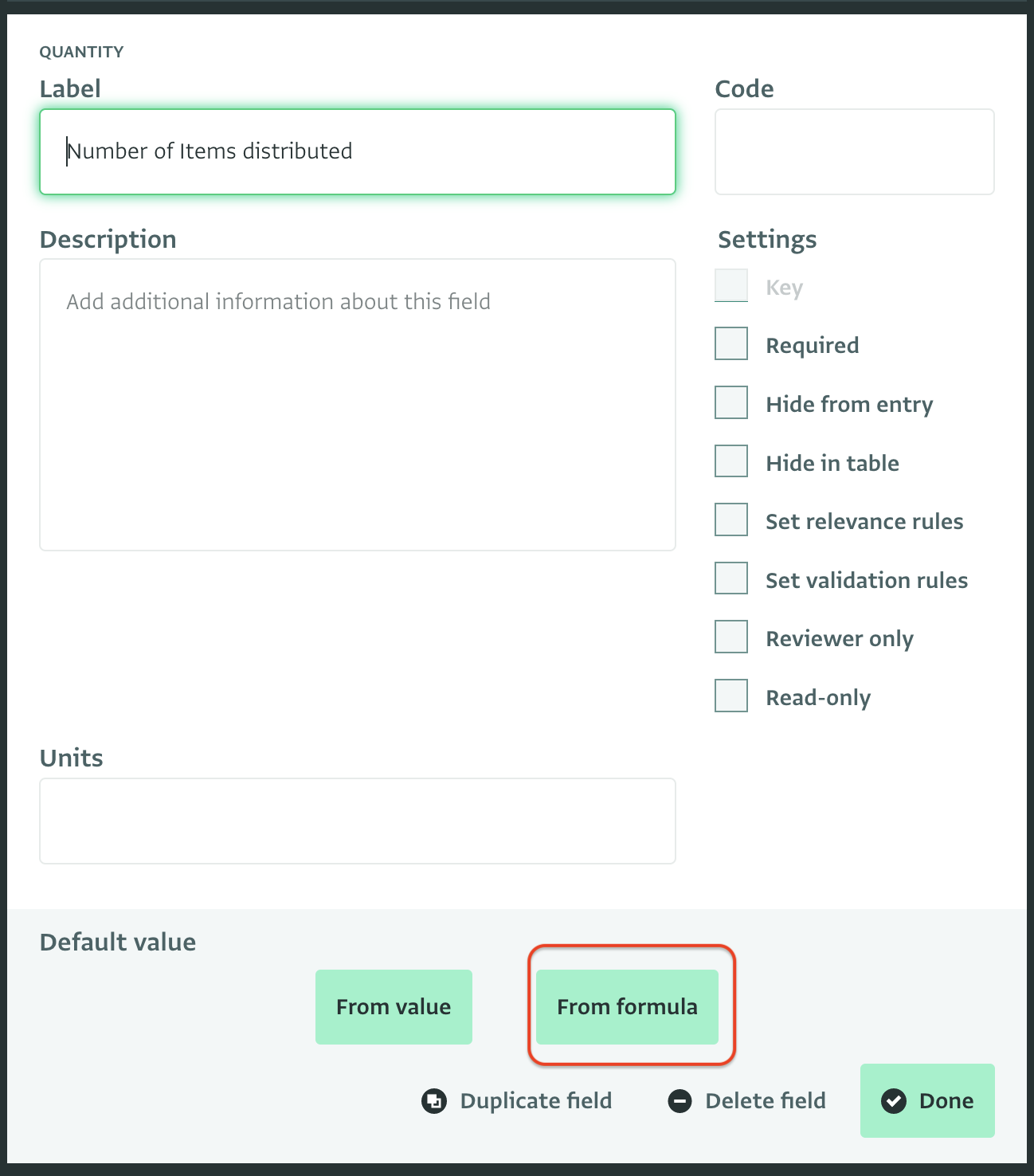Screen dimensions: 1034x1176
Task: Check the Reviewer only box
Action: pos(731,637)
